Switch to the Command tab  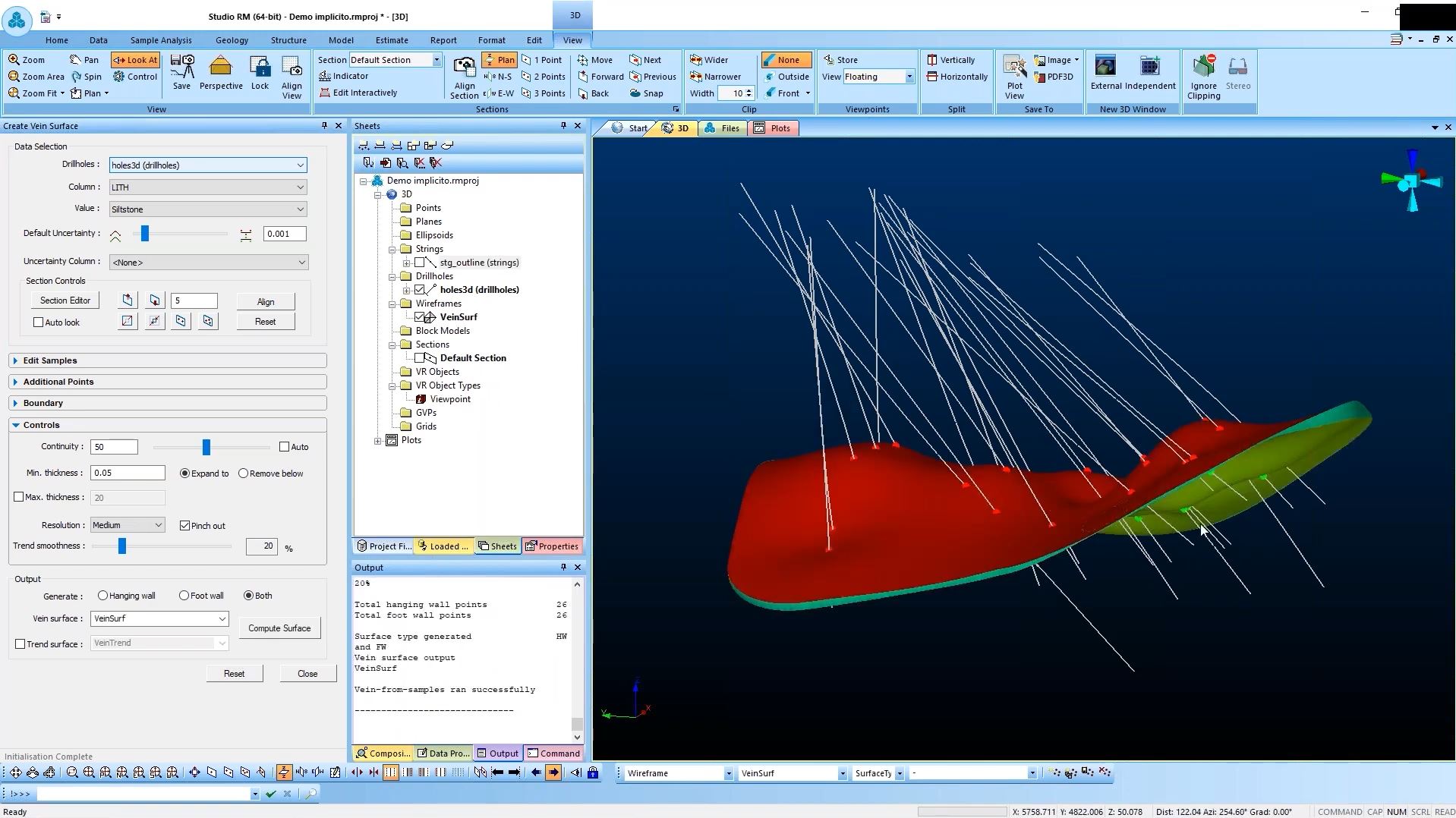click(x=553, y=754)
